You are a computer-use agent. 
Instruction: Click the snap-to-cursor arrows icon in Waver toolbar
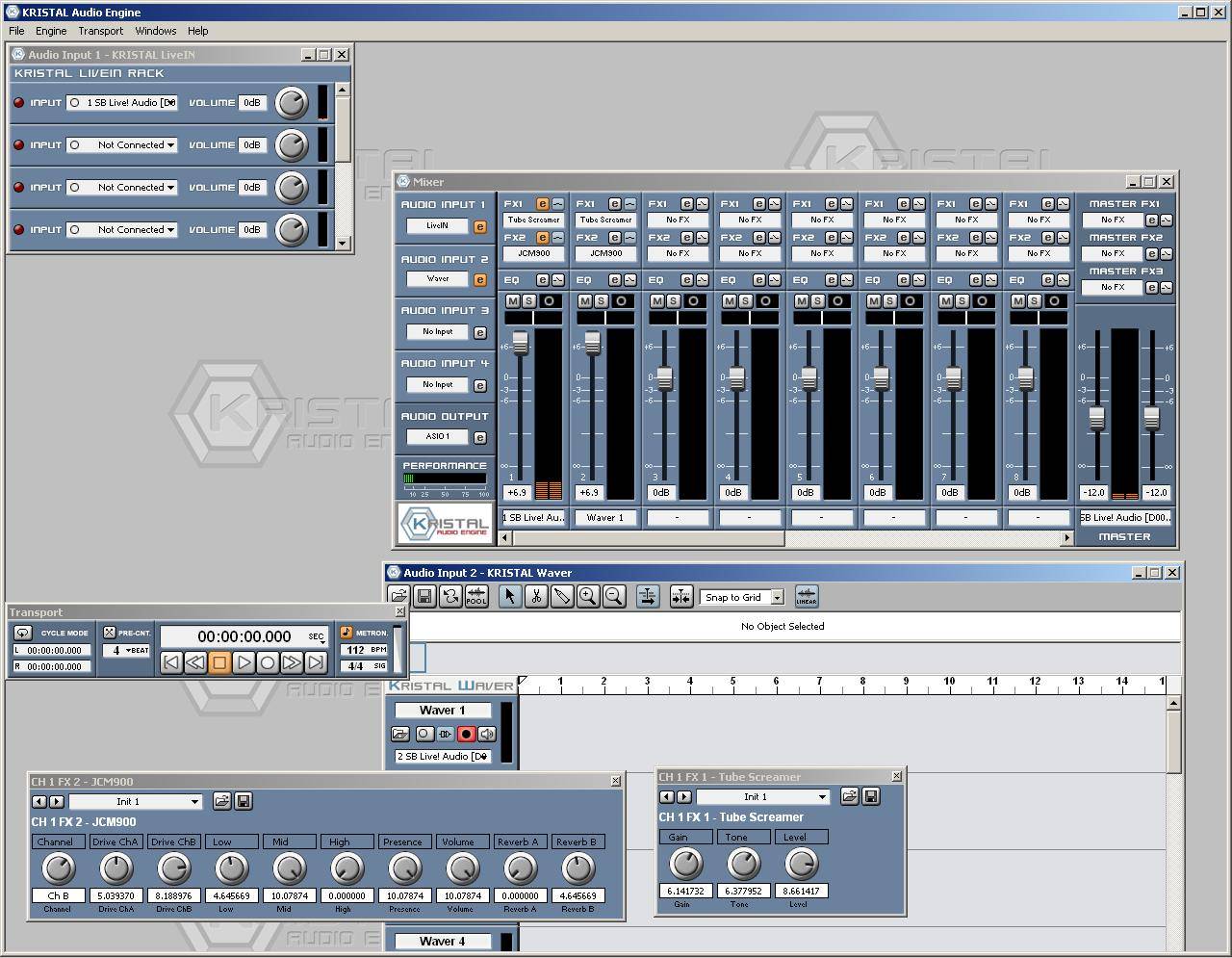tap(680, 597)
